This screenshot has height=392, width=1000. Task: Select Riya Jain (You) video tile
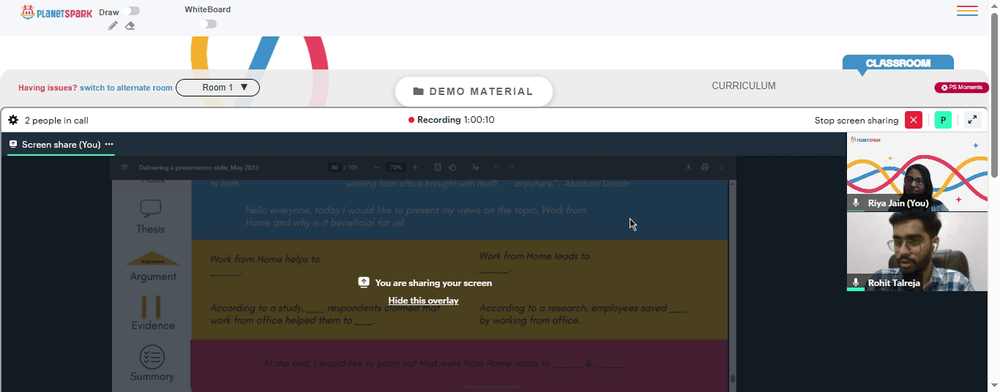point(917,172)
